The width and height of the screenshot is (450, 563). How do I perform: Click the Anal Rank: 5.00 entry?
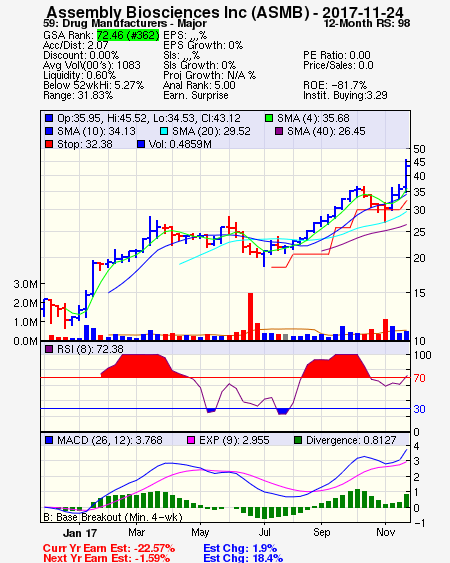199,85
